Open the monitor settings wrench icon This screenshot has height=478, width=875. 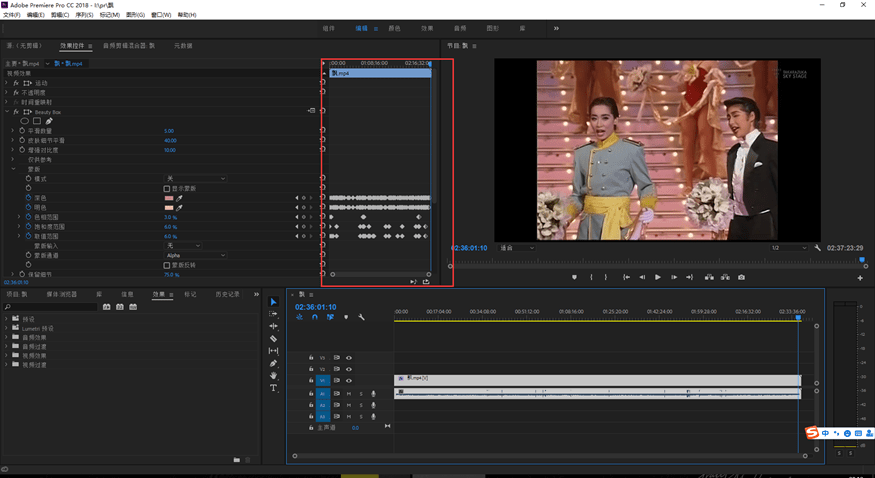[817, 247]
